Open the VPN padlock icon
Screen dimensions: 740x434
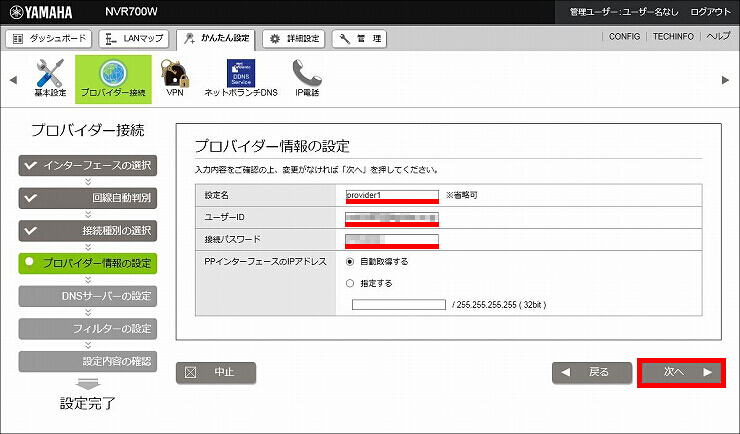tap(175, 78)
